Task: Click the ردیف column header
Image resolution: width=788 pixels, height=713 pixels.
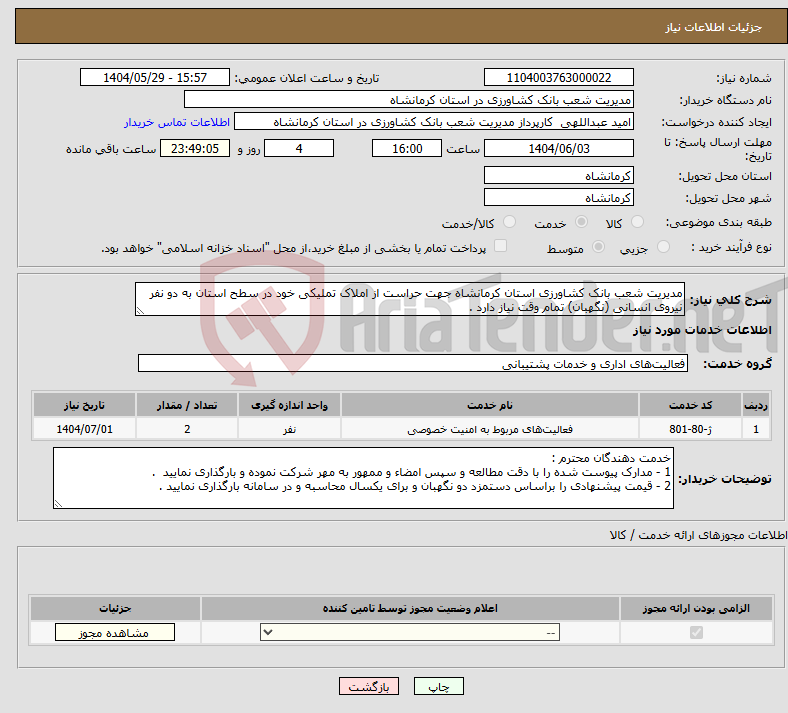Action: pyautogui.click(x=756, y=405)
